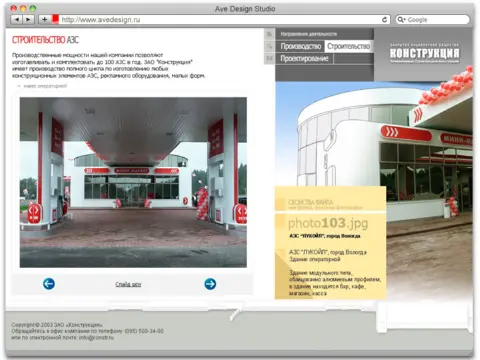Viewport: 480px width, 360px height.
Task: Show previous photo with blue left arrow
Action: (x=49, y=284)
